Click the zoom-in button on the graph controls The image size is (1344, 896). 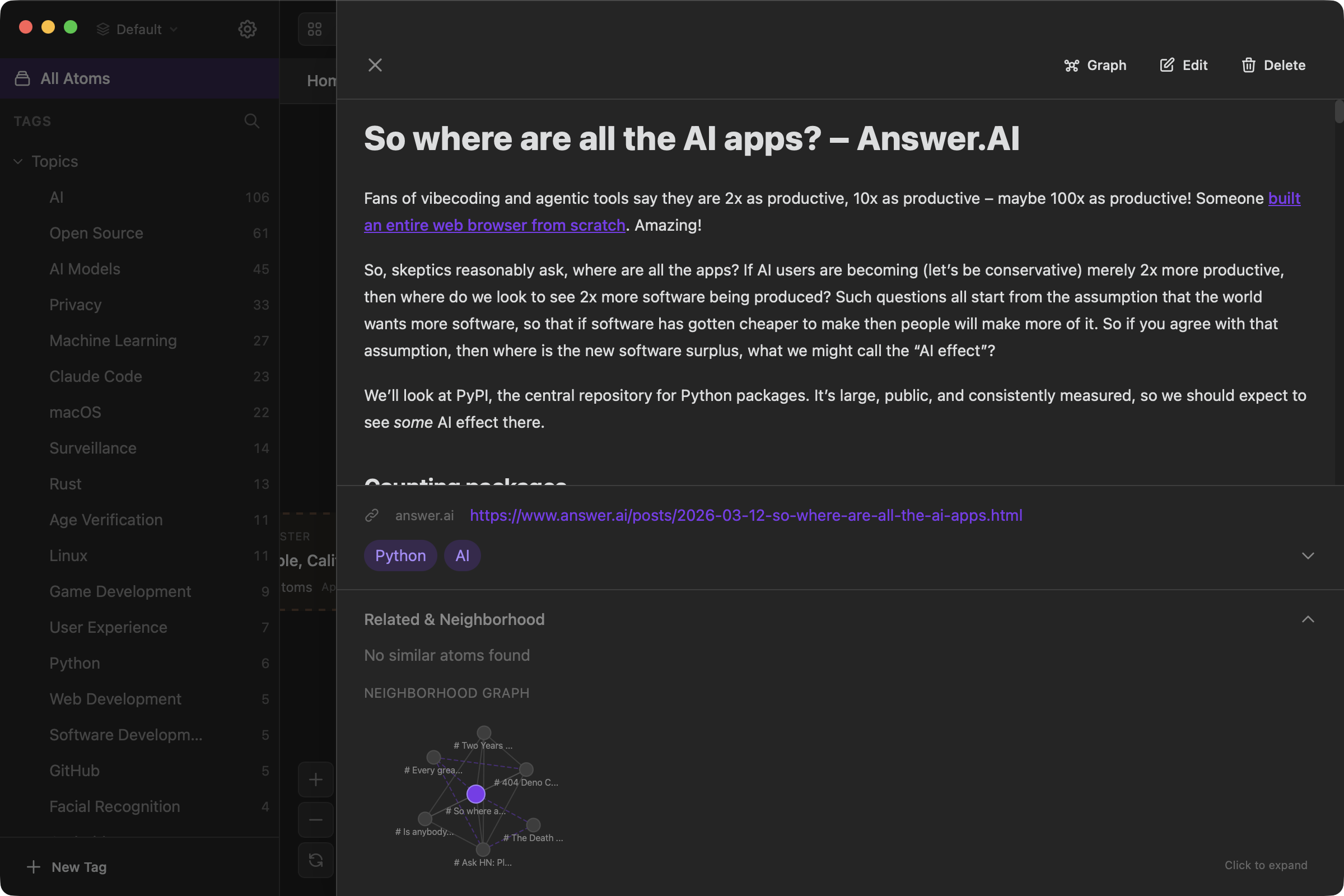(315, 779)
